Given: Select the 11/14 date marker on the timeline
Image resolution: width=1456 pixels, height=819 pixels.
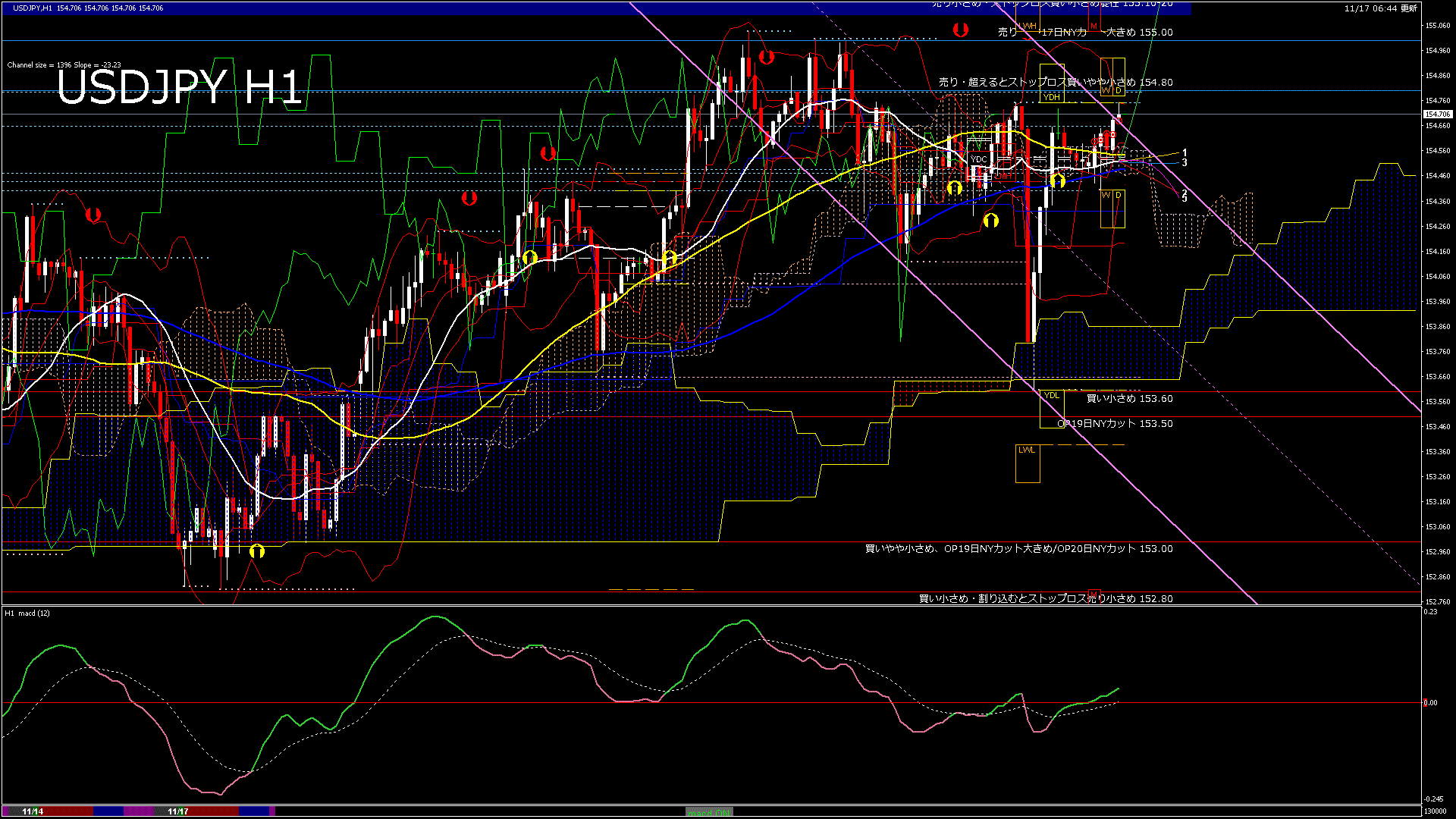Looking at the screenshot, I should (x=30, y=812).
